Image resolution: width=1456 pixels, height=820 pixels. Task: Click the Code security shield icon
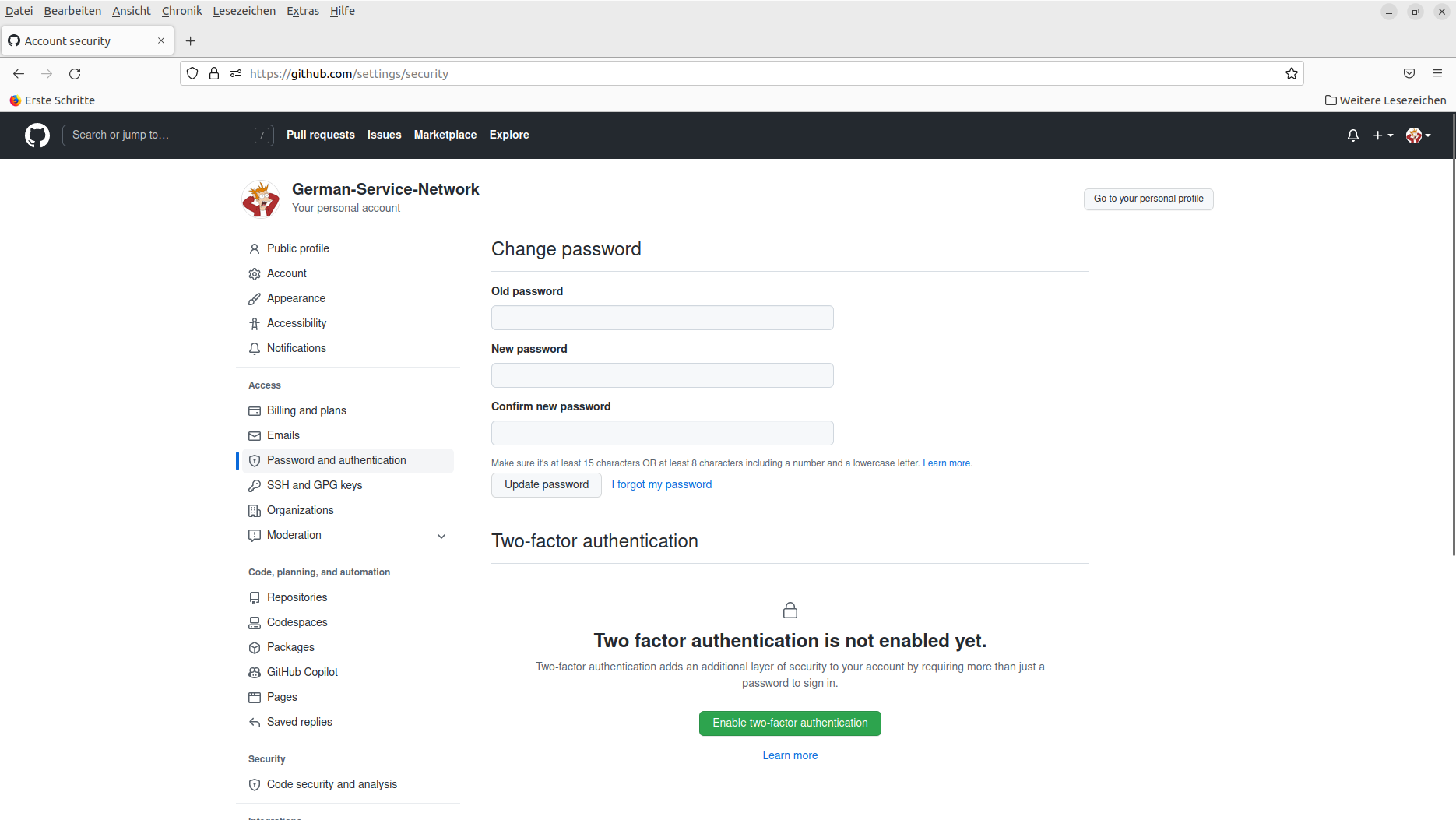255,785
